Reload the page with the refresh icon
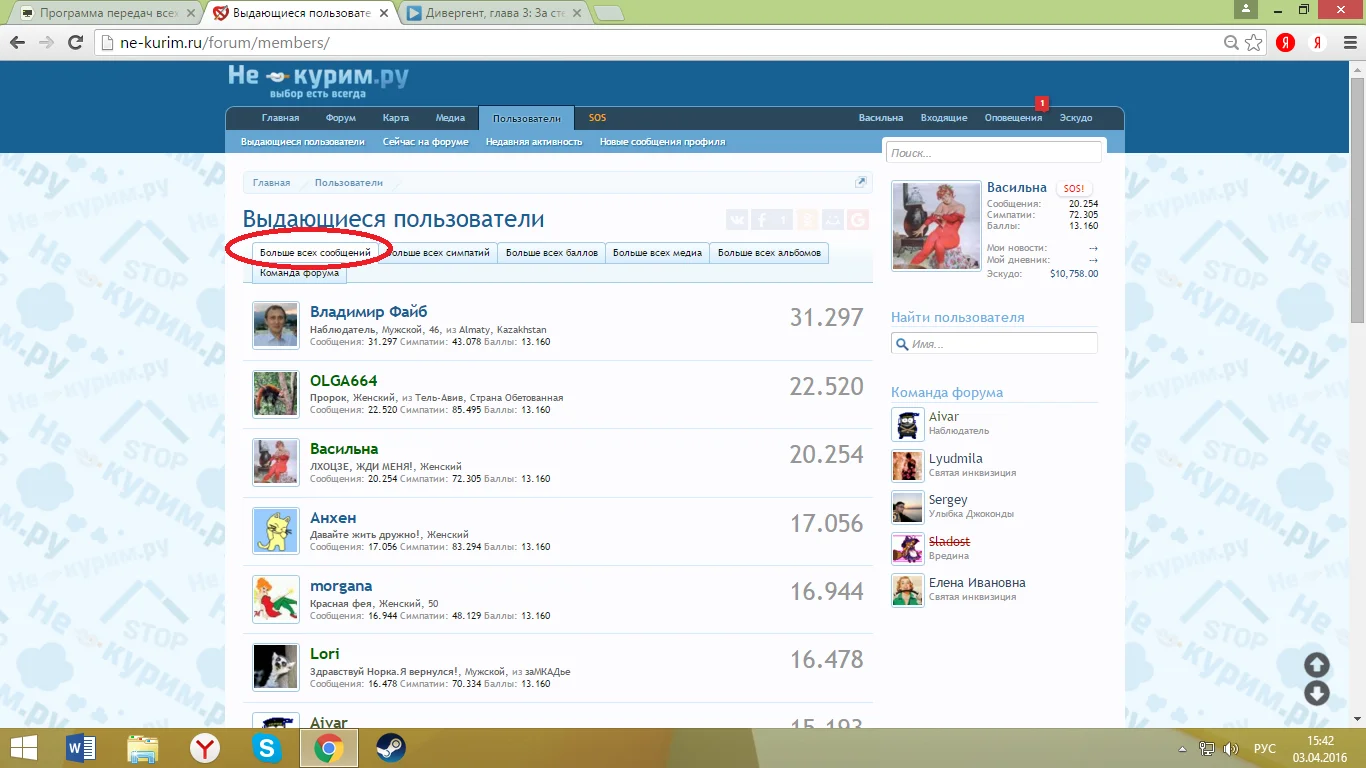 coord(75,43)
